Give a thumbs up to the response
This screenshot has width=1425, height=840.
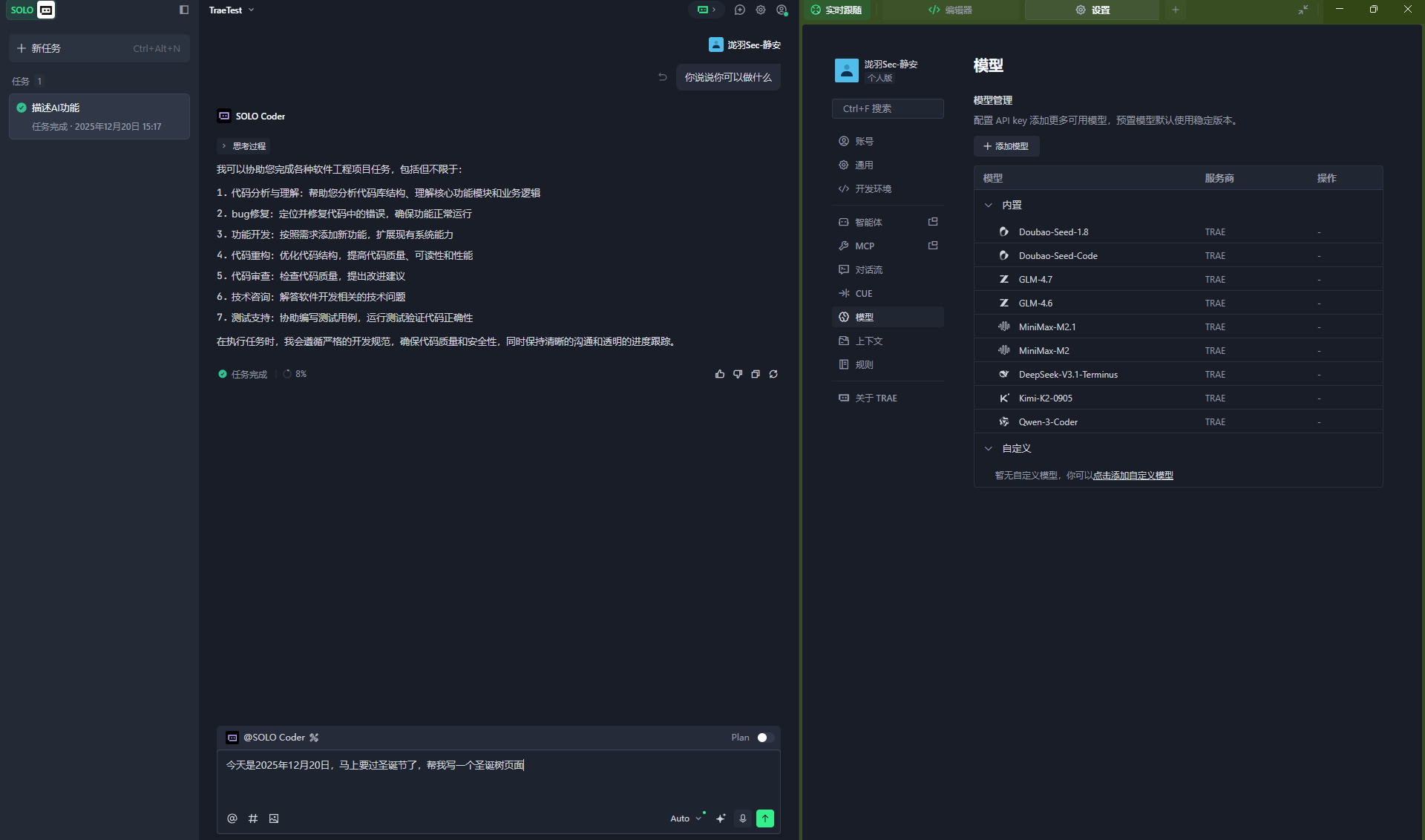(720, 374)
